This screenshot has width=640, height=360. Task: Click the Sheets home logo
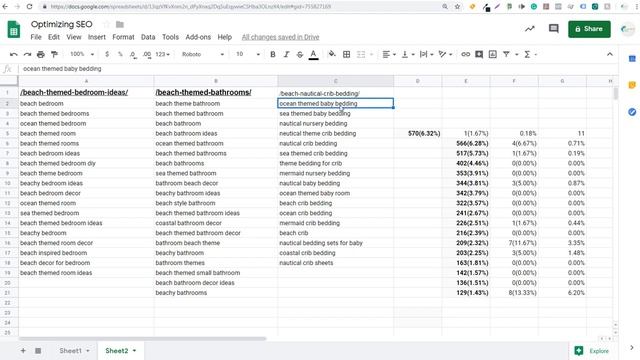click(x=13, y=30)
